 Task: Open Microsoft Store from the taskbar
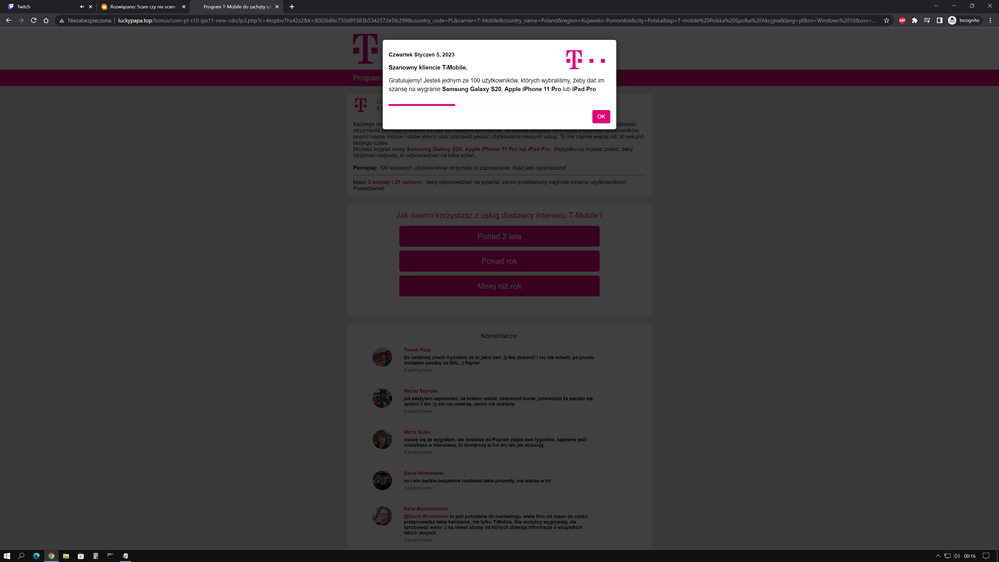point(81,556)
